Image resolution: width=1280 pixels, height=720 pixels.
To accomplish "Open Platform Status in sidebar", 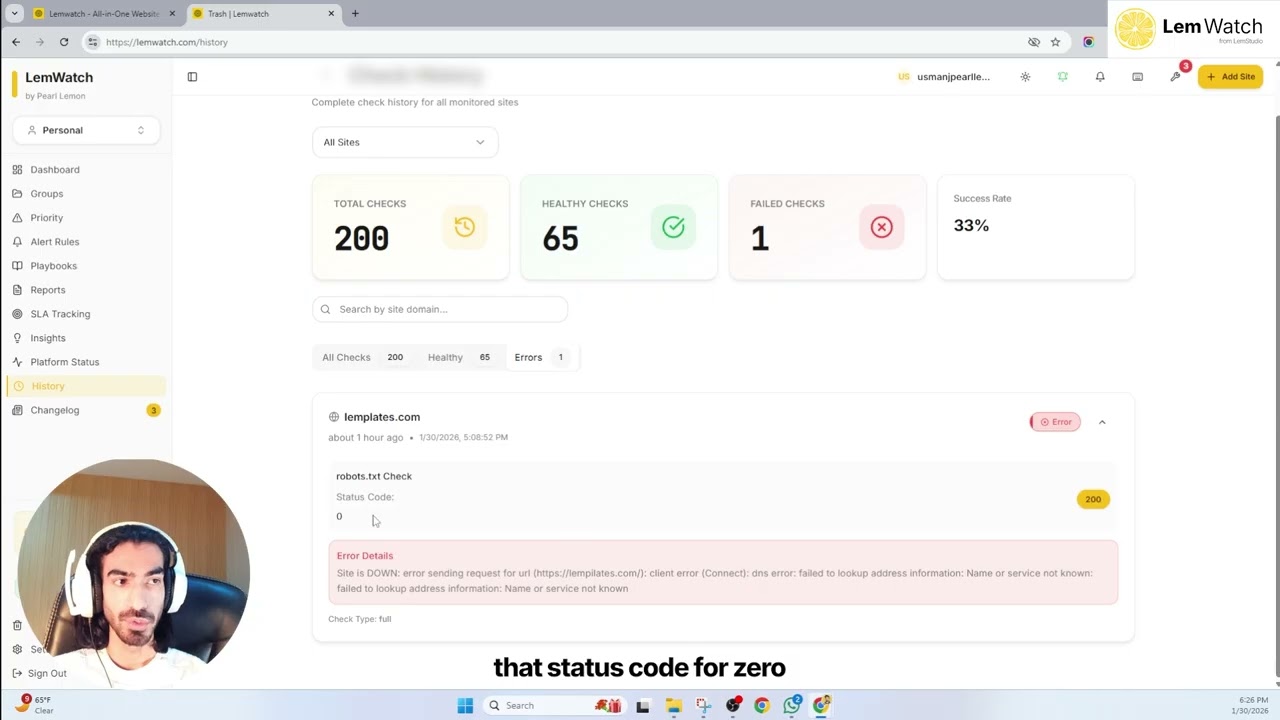I will 64,362.
